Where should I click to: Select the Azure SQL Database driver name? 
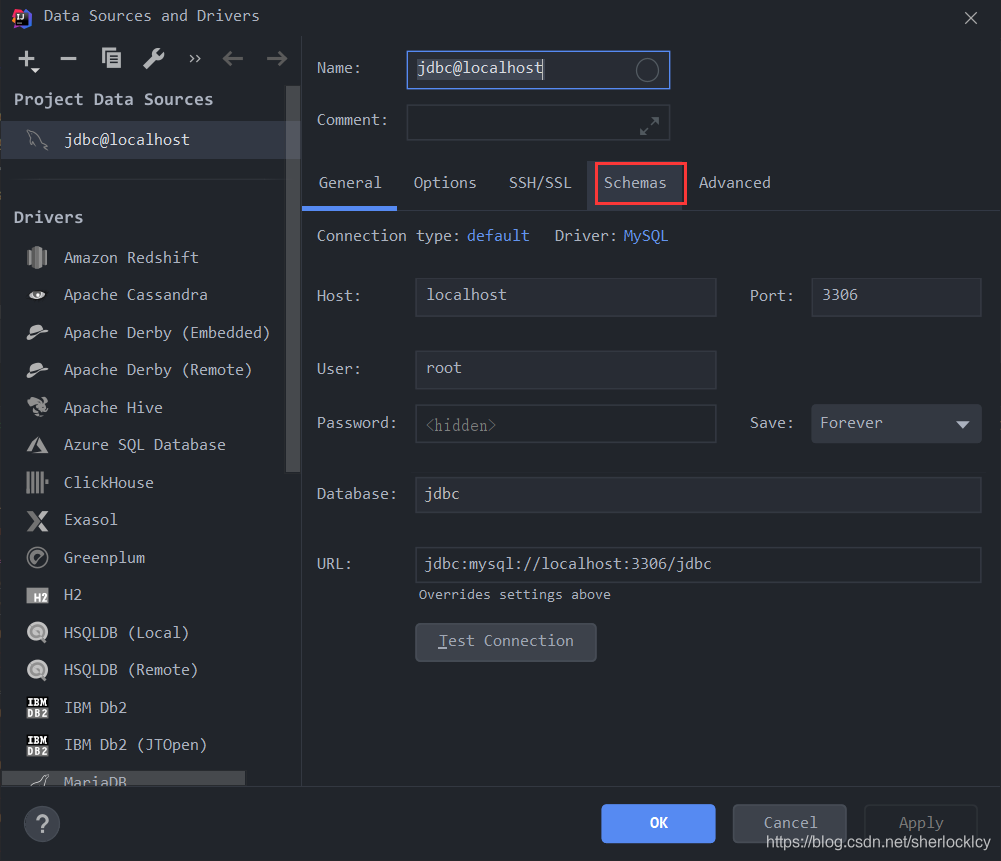pos(144,445)
